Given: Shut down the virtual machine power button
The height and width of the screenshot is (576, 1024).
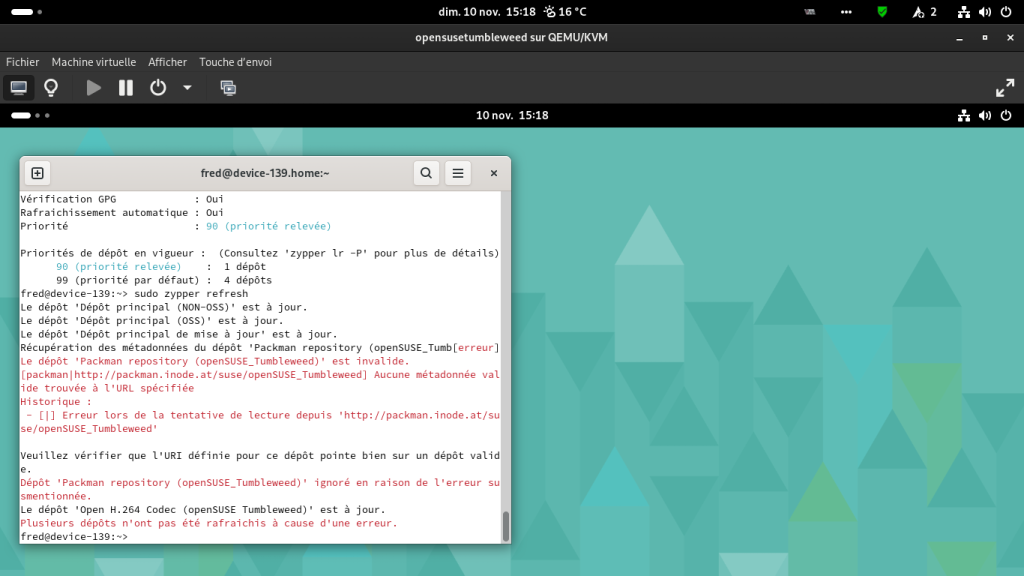Looking at the screenshot, I should pyautogui.click(x=158, y=88).
